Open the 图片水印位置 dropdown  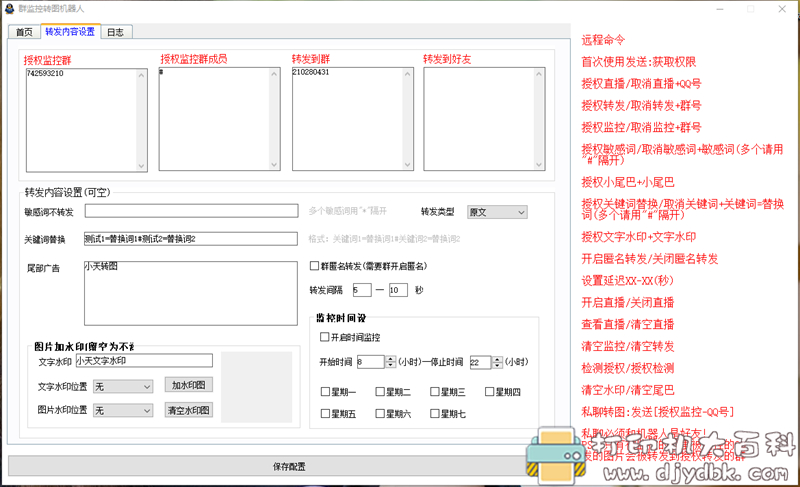coord(123,410)
